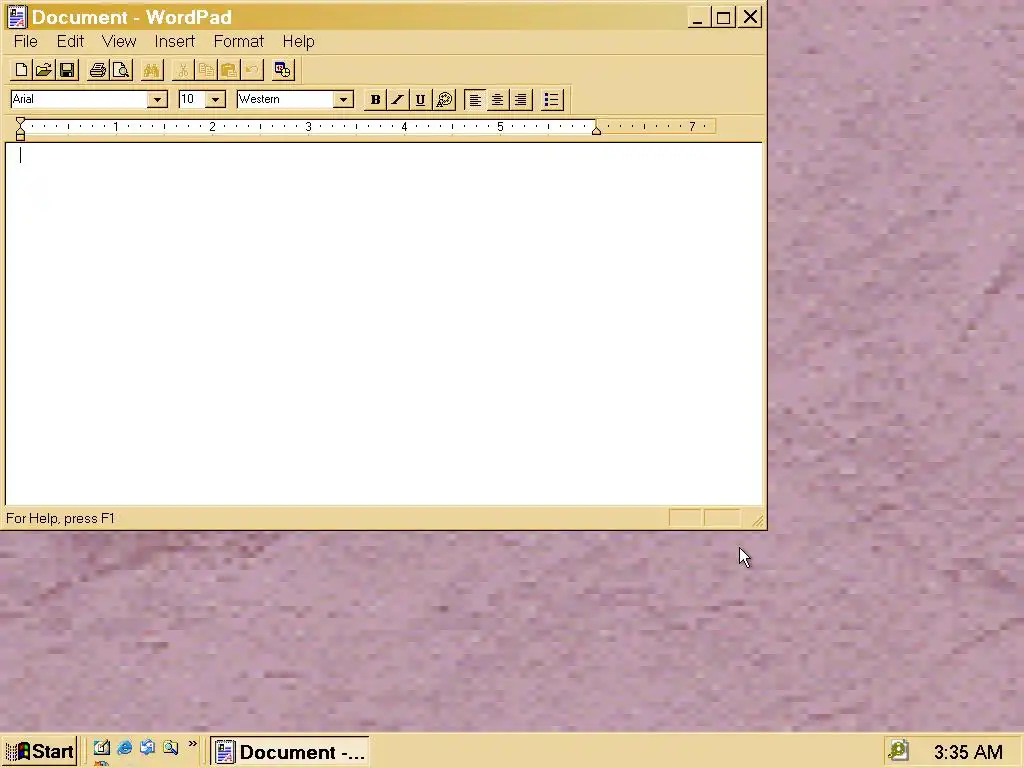
Task: Create a new document with New icon
Action: tap(20, 70)
